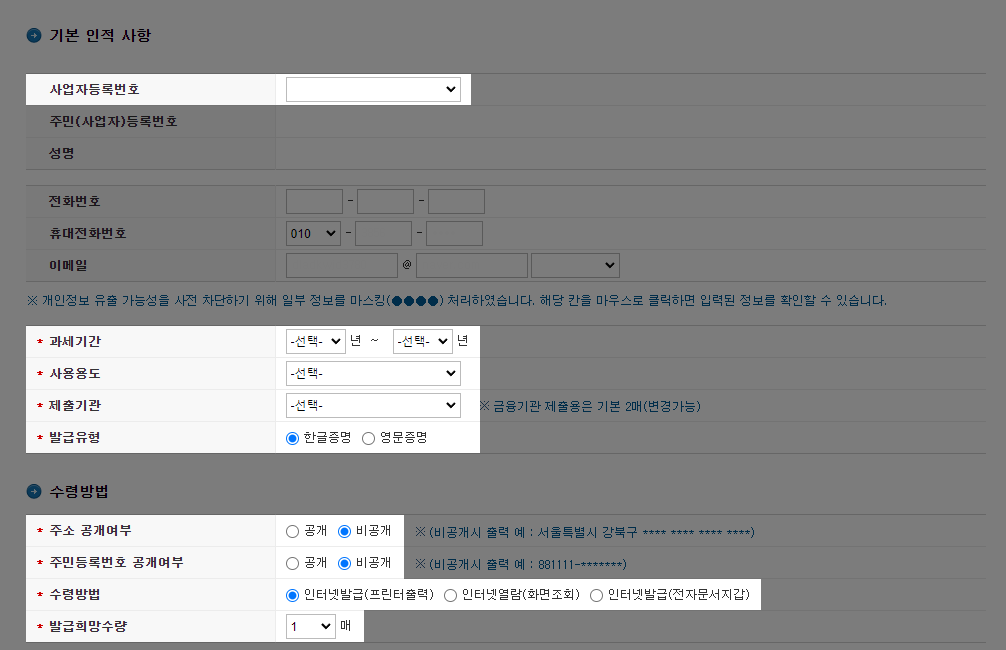
Task: Select 인터넷발급(전자문서지갑) receiving method
Action: [x=596, y=594]
